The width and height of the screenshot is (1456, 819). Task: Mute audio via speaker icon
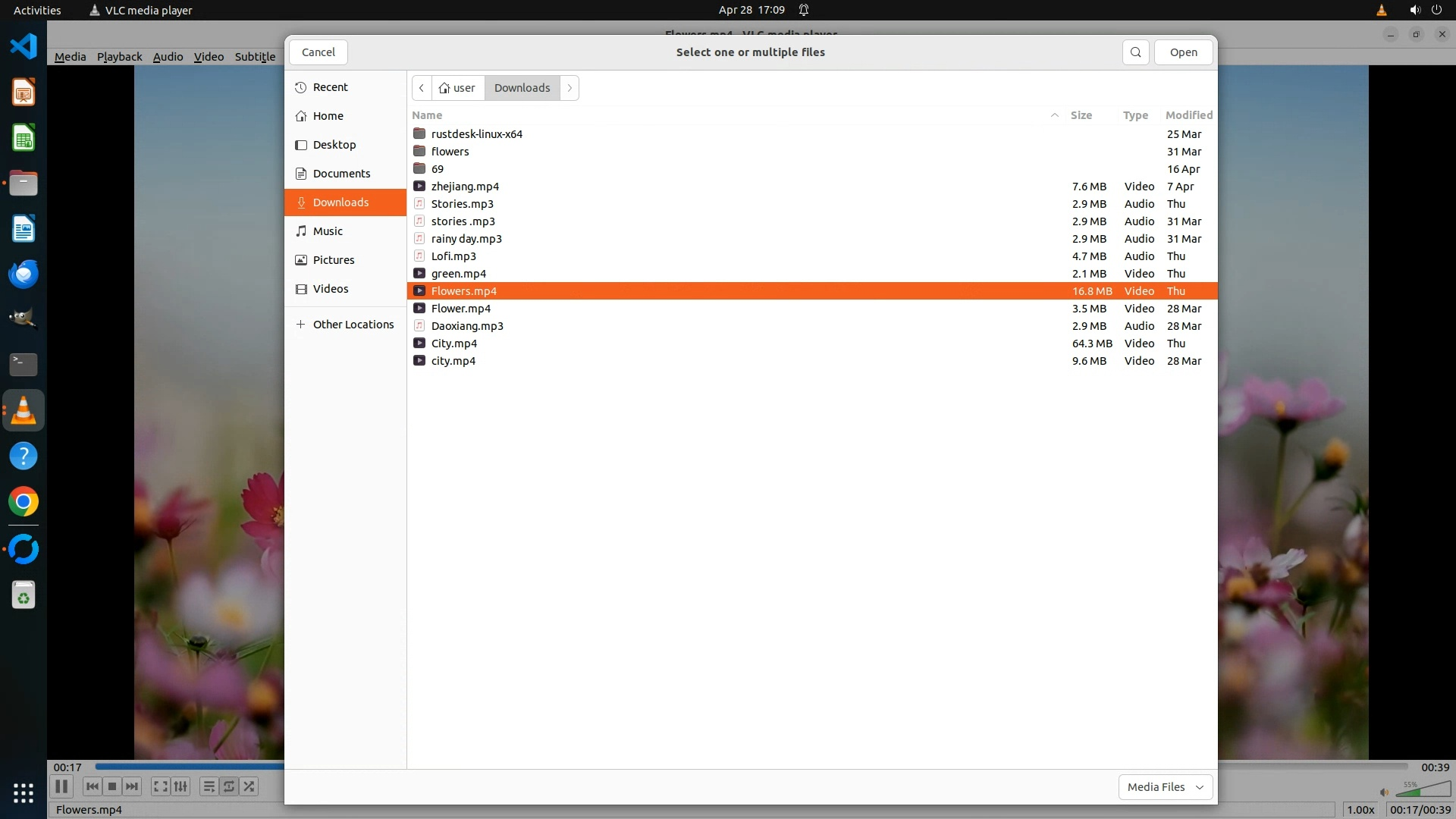(1384, 792)
